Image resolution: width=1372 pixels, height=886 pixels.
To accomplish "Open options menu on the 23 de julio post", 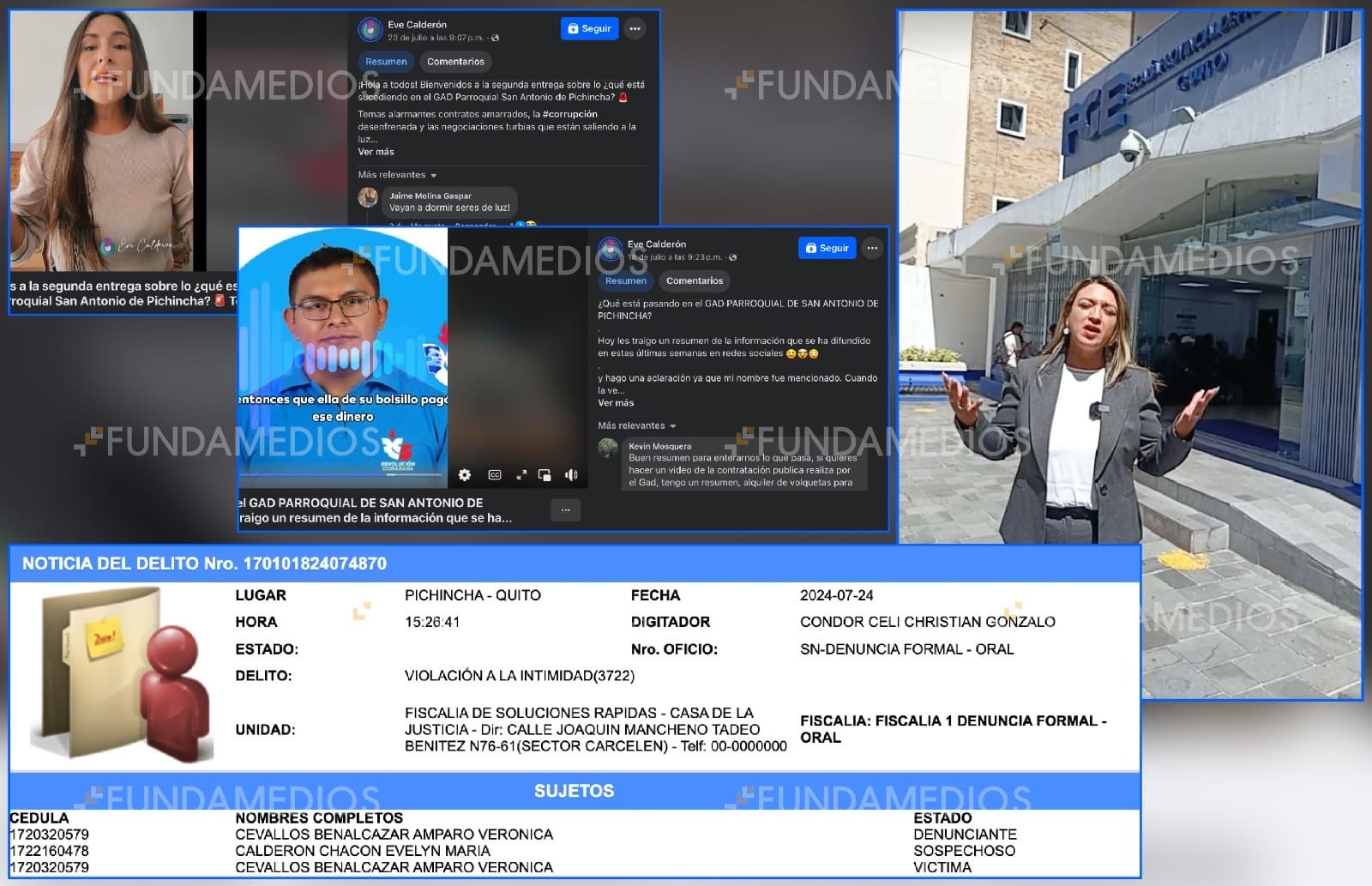I will pos(635,28).
